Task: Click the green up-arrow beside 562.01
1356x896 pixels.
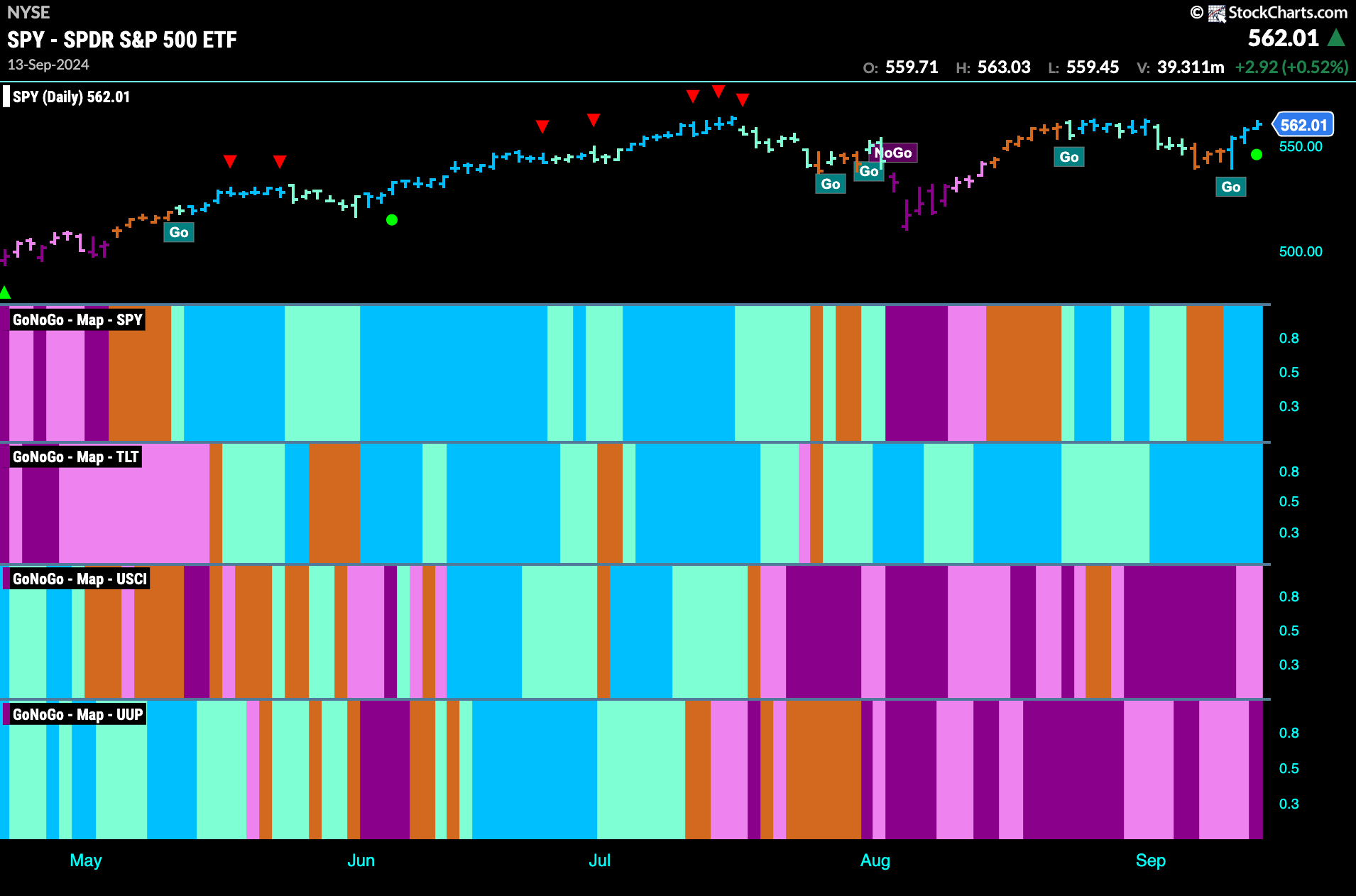Action: tap(1336, 38)
